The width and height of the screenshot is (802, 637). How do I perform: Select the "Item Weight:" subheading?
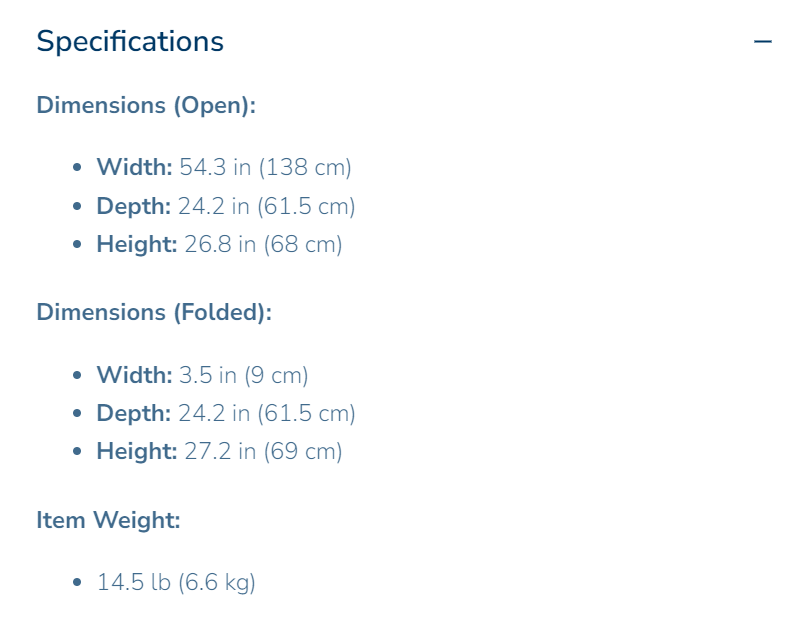(x=108, y=520)
